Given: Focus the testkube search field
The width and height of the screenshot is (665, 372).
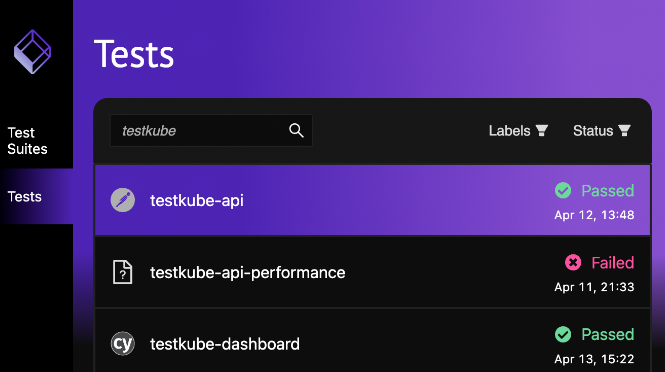Looking at the screenshot, I should pyautogui.click(x=211, y=130).
